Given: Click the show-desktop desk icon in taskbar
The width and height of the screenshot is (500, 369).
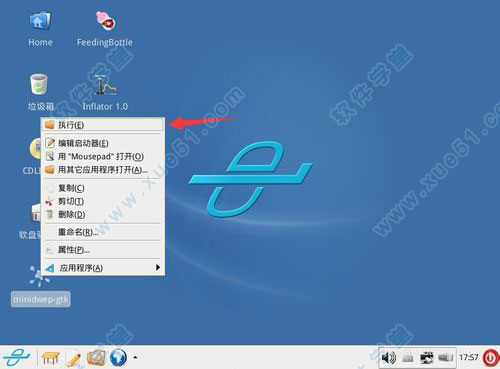Looking at the screenshot, I should click(50, 358).
